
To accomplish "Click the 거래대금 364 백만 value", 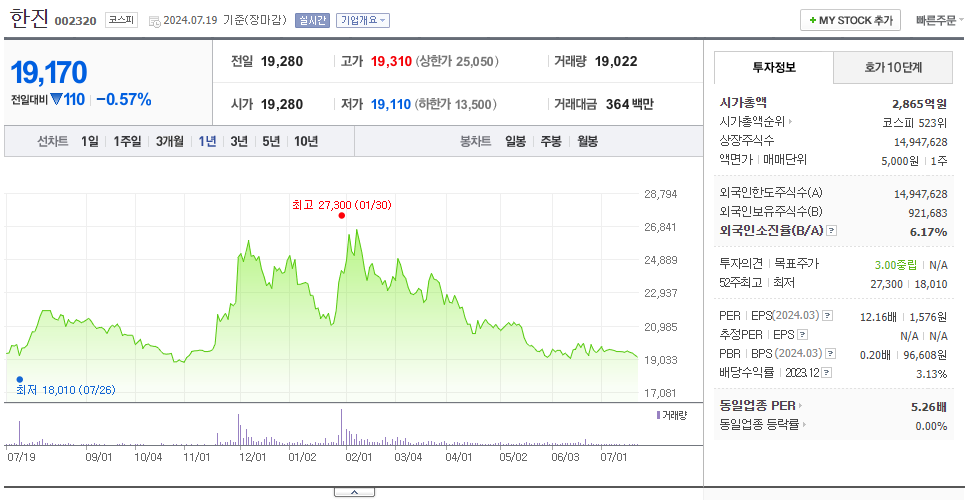I will 630,104.
